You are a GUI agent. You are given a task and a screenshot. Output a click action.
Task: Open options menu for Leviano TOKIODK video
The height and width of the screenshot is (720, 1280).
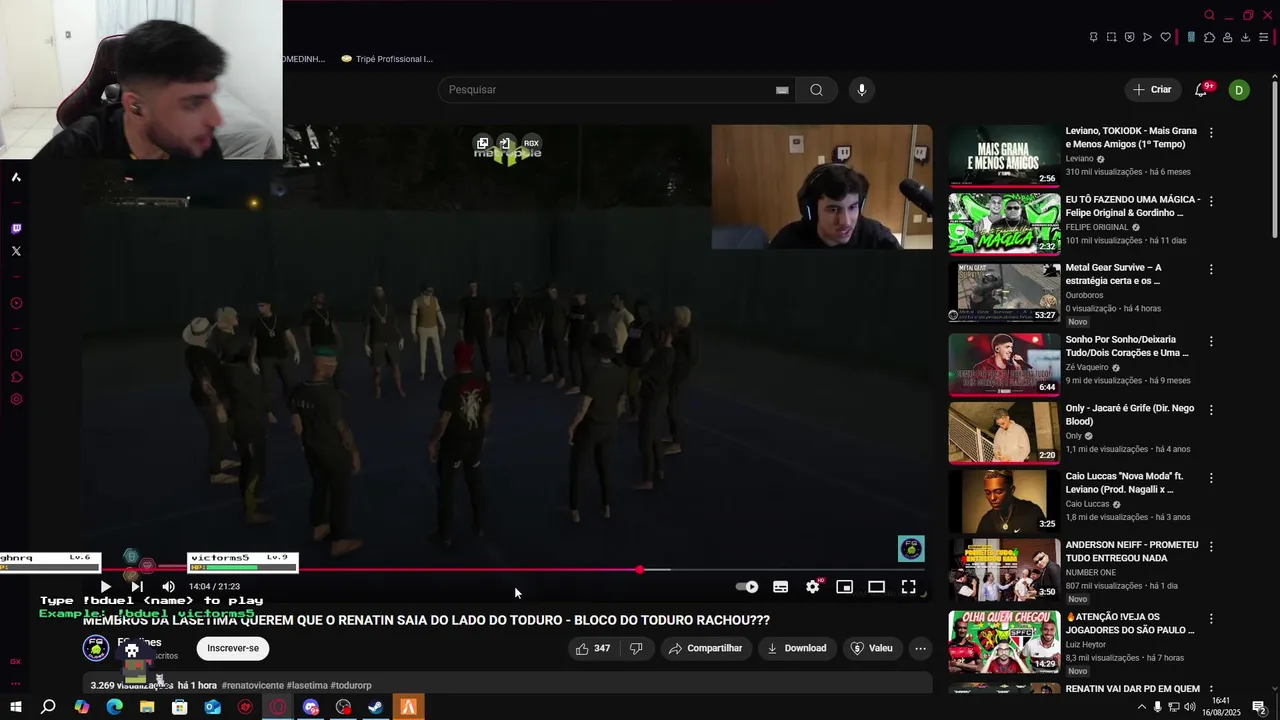(x=1211, y=132)
